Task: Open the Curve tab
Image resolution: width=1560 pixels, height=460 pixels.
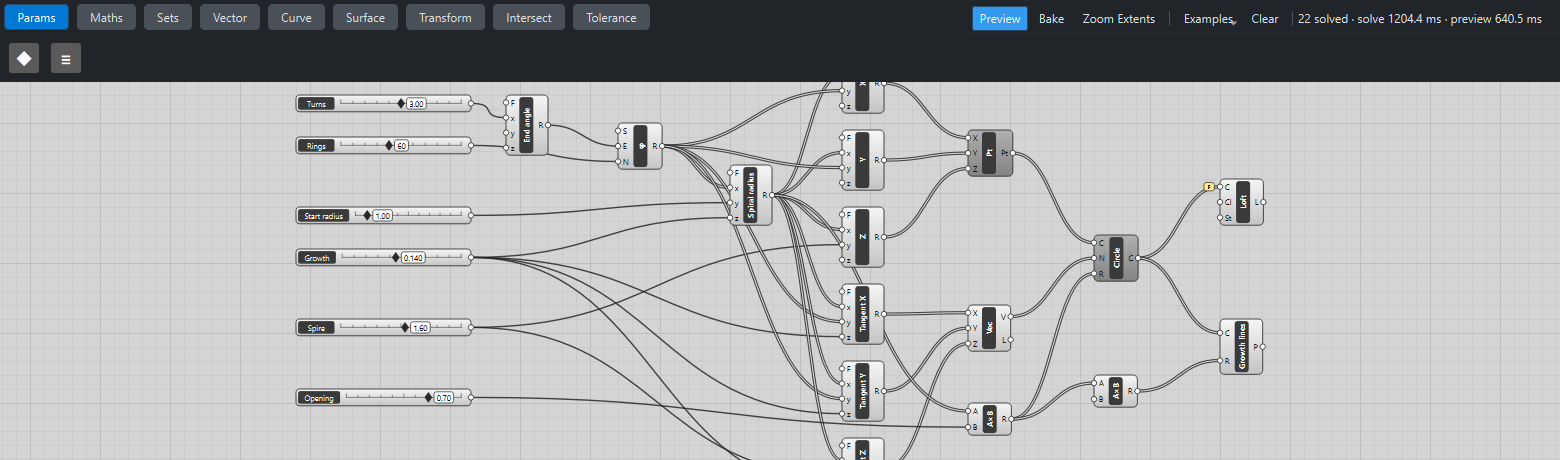Action: tap(296, 17)
